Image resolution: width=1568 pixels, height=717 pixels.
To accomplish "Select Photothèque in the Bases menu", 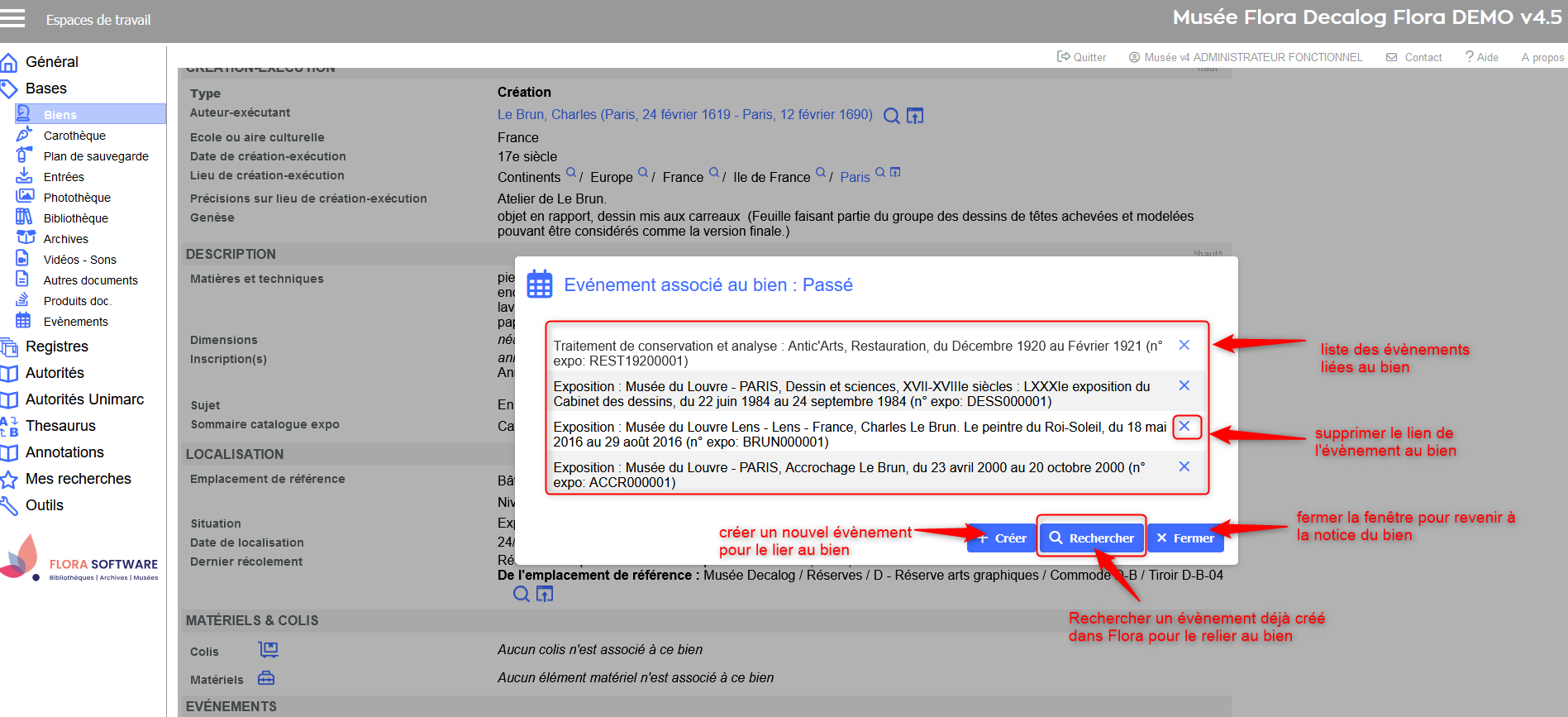I will click(x=77, y=198).
